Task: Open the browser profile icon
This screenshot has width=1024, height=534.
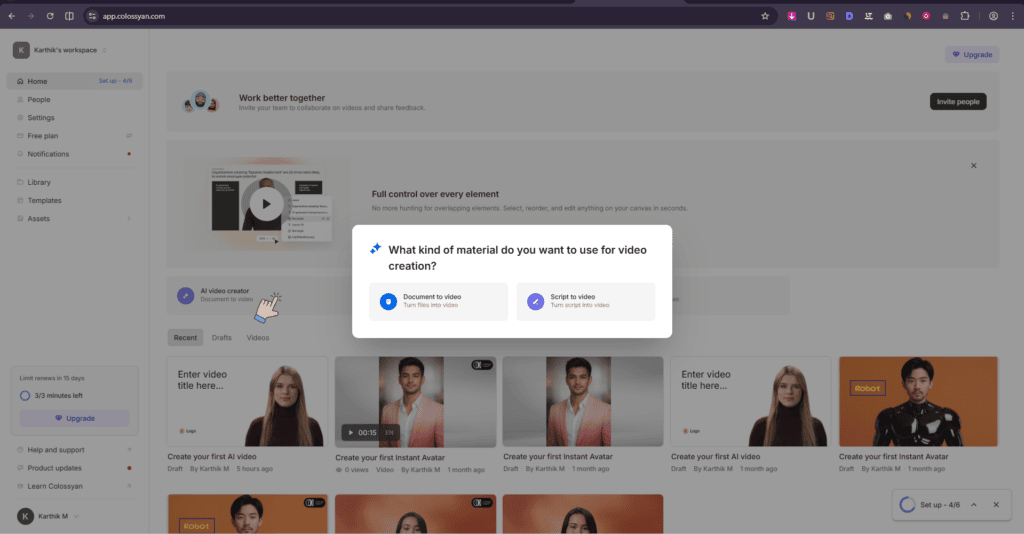Action: point(993,16)
